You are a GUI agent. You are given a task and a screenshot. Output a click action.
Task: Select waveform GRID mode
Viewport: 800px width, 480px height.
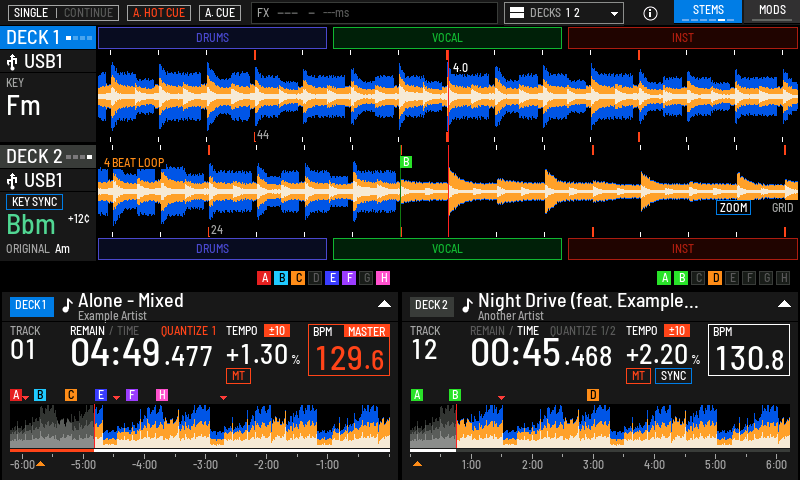782,208
